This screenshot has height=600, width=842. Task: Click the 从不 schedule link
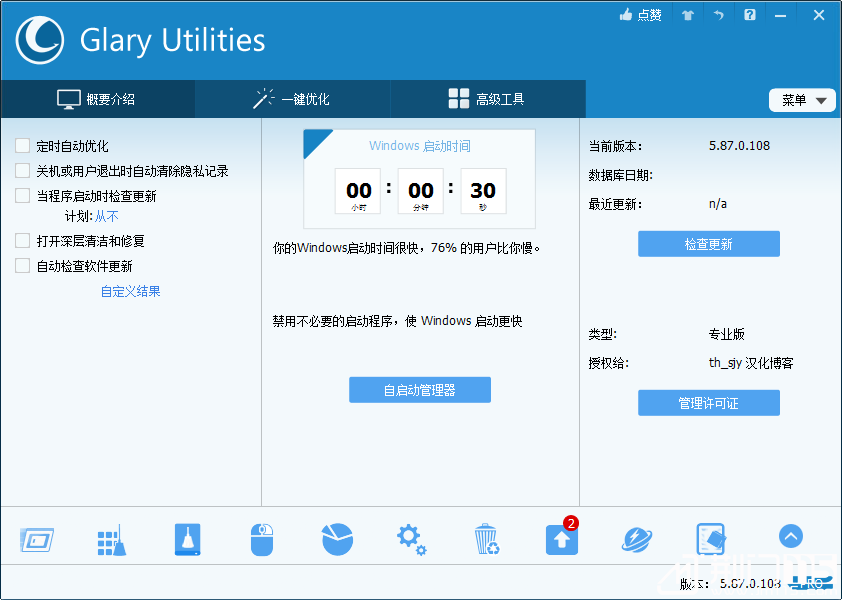(107, 216)
